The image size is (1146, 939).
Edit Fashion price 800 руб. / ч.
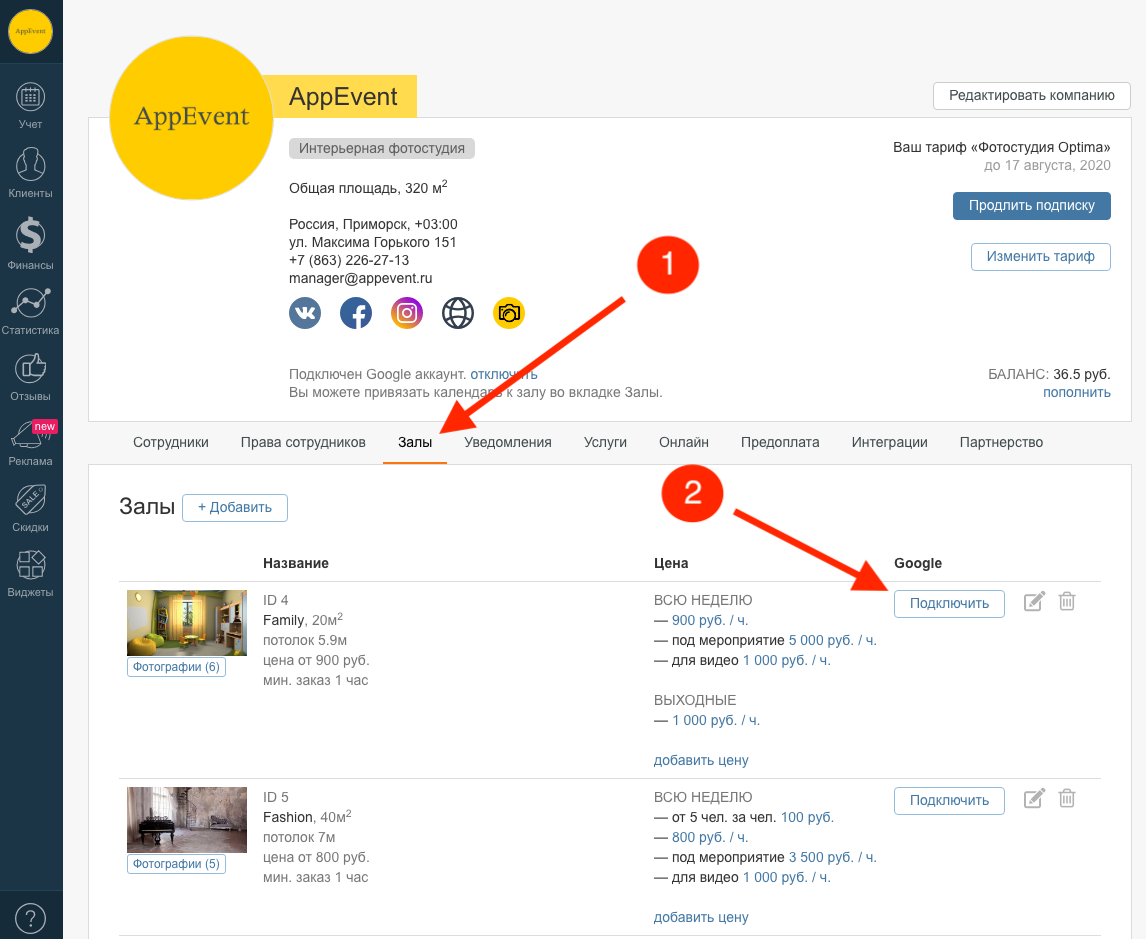coord(710,837)
